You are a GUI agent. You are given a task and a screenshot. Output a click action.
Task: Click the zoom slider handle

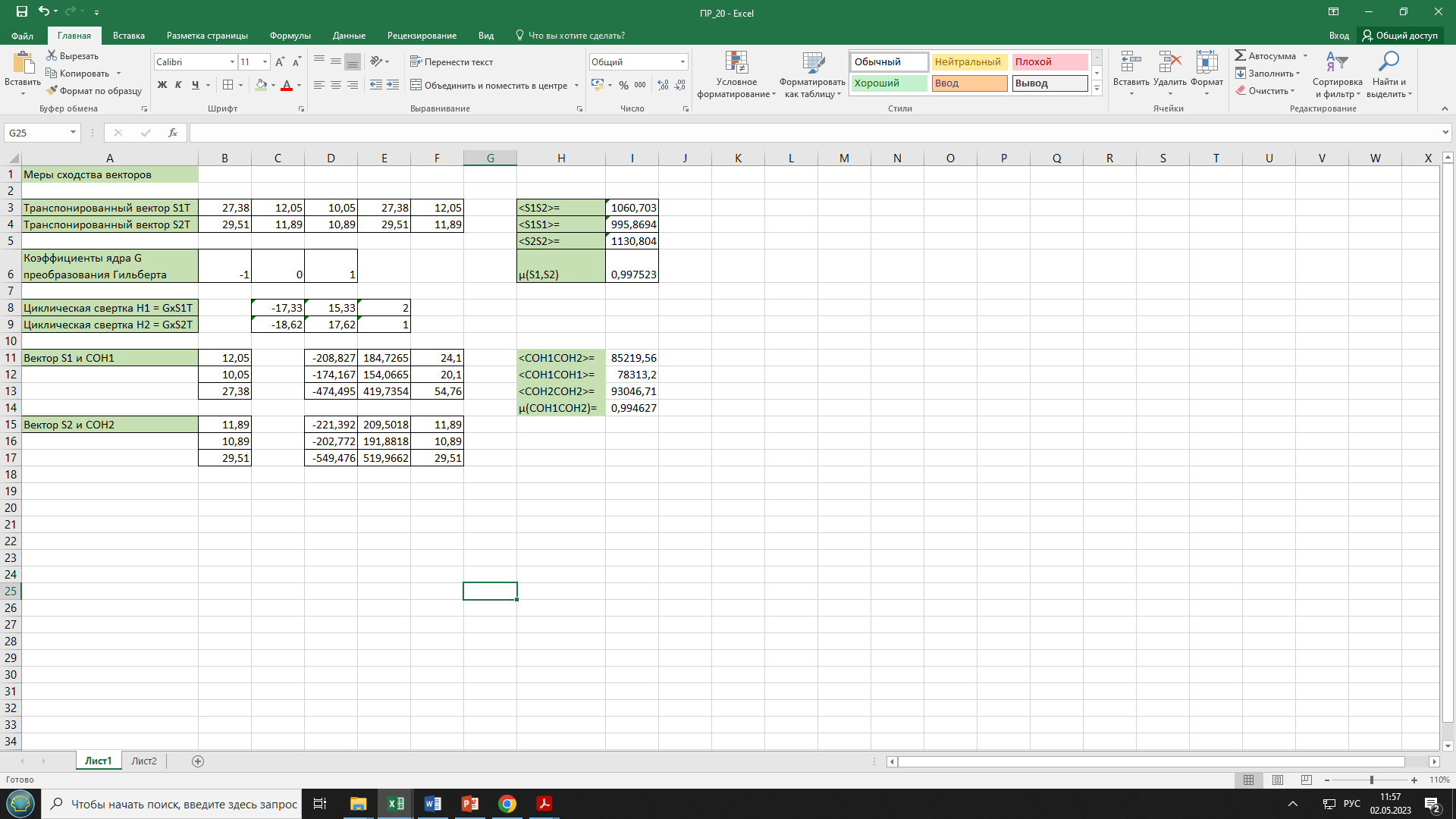pyautogui.click(x=1371, y=780)
